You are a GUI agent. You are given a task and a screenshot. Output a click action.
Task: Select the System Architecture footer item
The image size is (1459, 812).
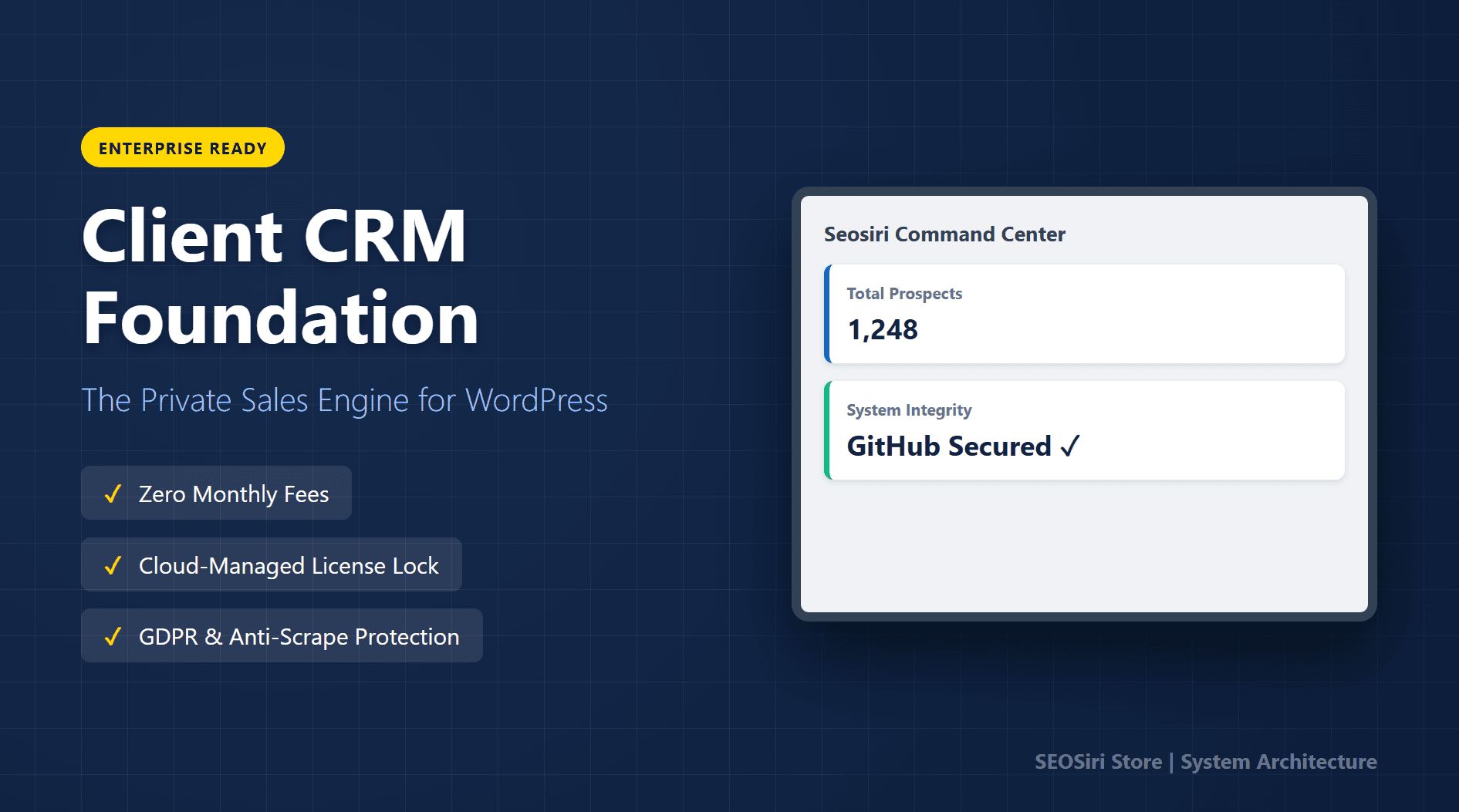click(x=1278, y=762)
